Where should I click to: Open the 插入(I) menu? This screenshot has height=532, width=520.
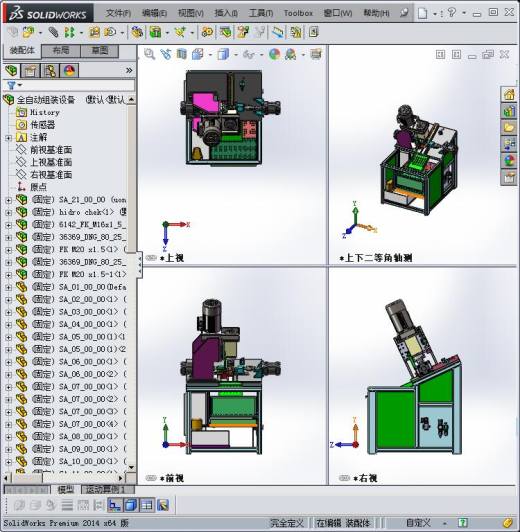tap(226, 13)
